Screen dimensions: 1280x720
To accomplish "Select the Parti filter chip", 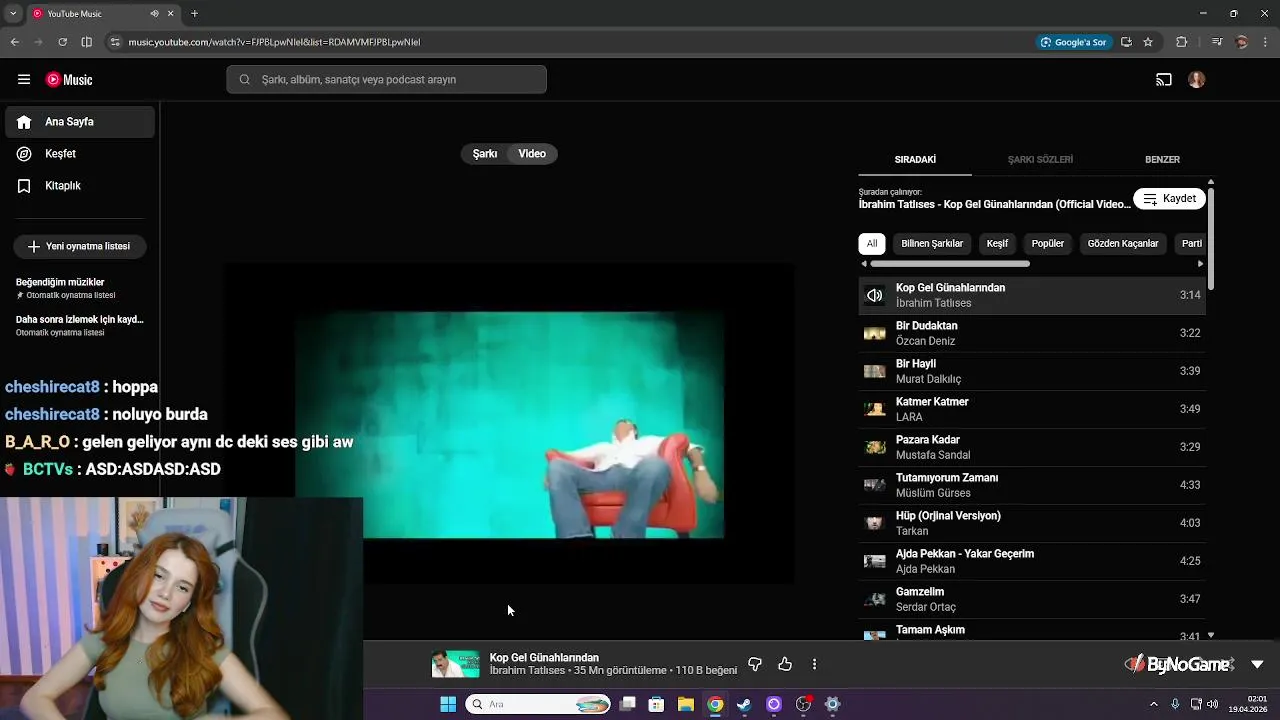I will coord(1190,243).
